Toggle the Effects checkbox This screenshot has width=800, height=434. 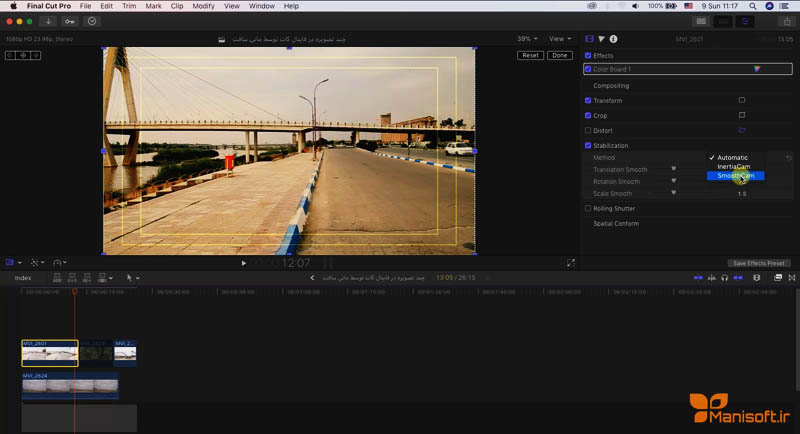click(588, 55)
